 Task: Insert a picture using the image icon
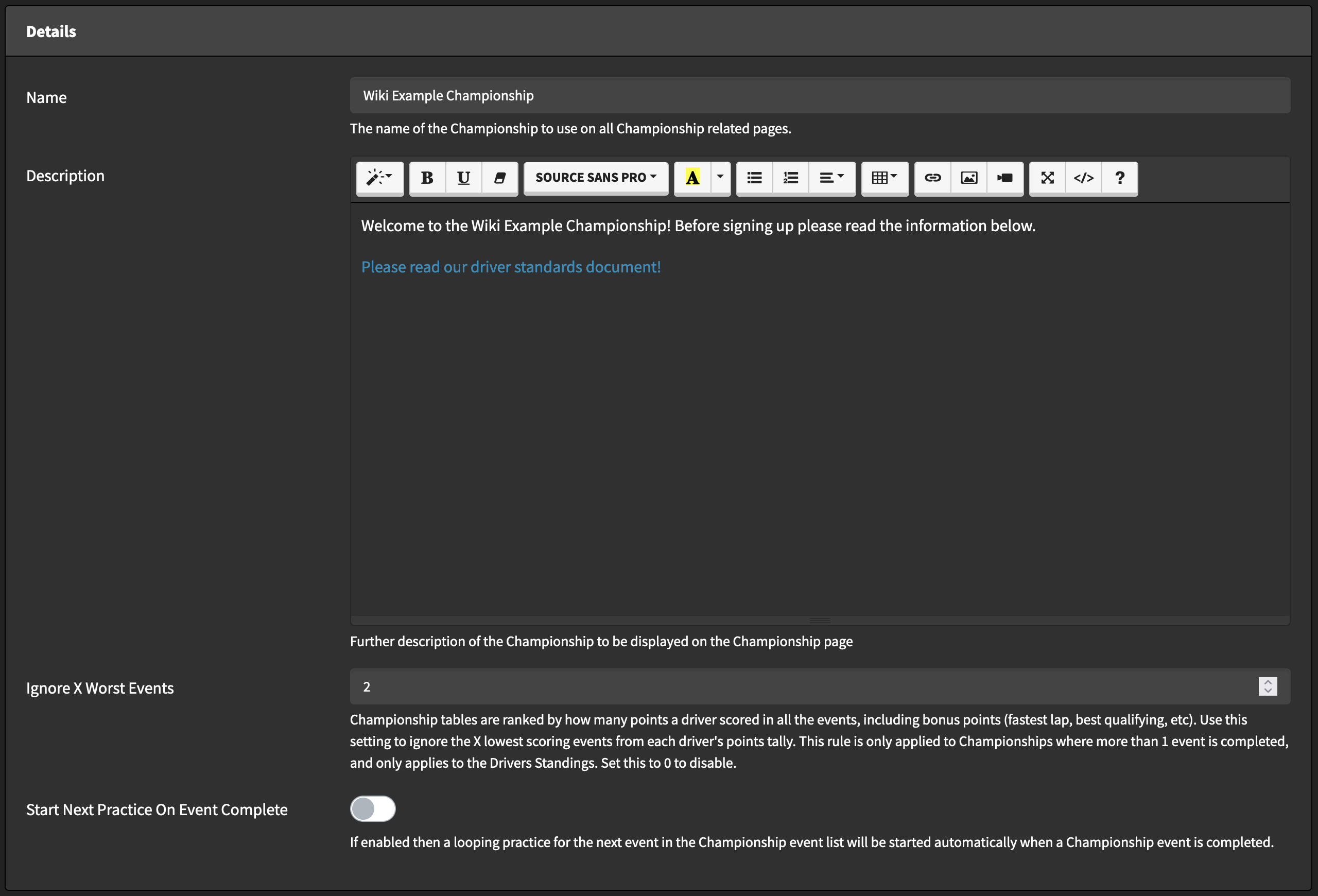click(968, 178)
